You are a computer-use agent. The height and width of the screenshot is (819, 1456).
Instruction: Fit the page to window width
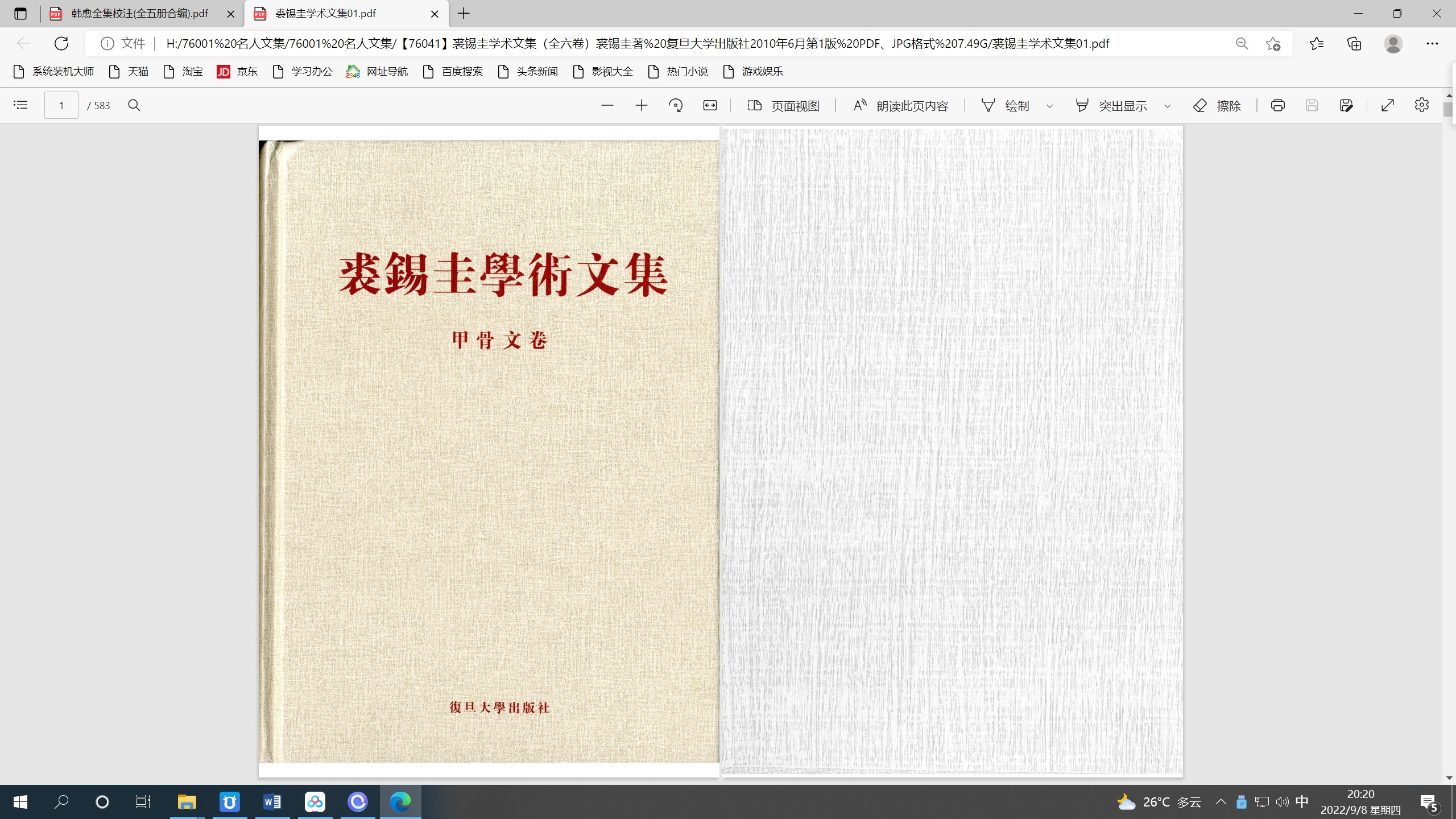pos(710,105)
